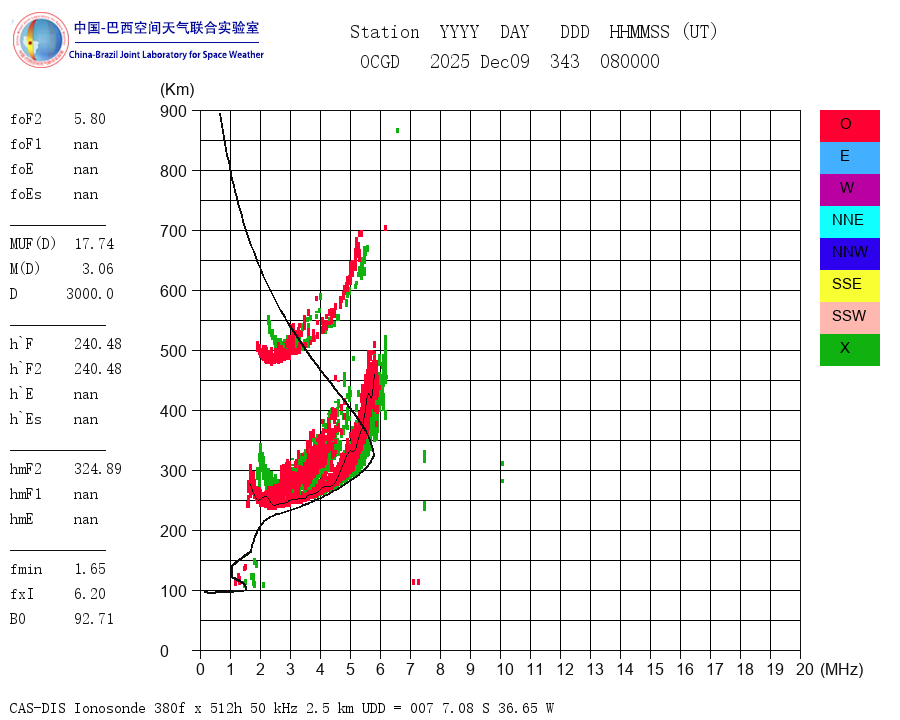Screen dimensions: 900x720
Task: Select the green X legend swatch
Action: point(849,350)
